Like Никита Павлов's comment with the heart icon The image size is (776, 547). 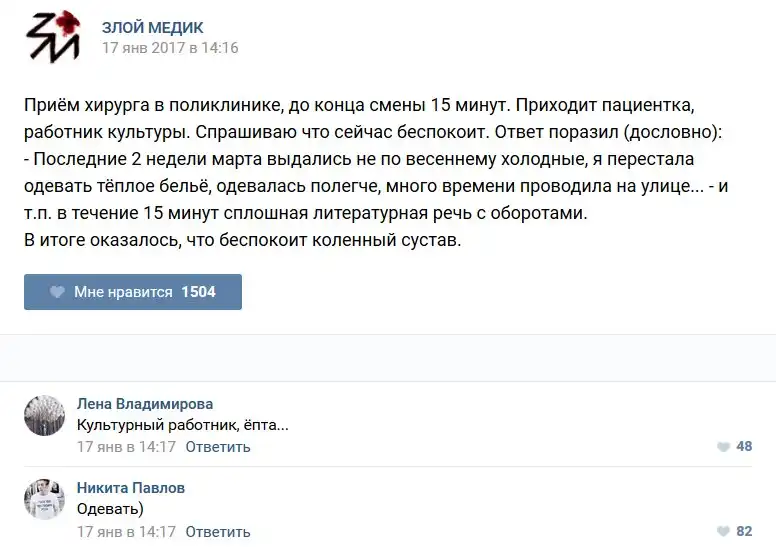723,532
